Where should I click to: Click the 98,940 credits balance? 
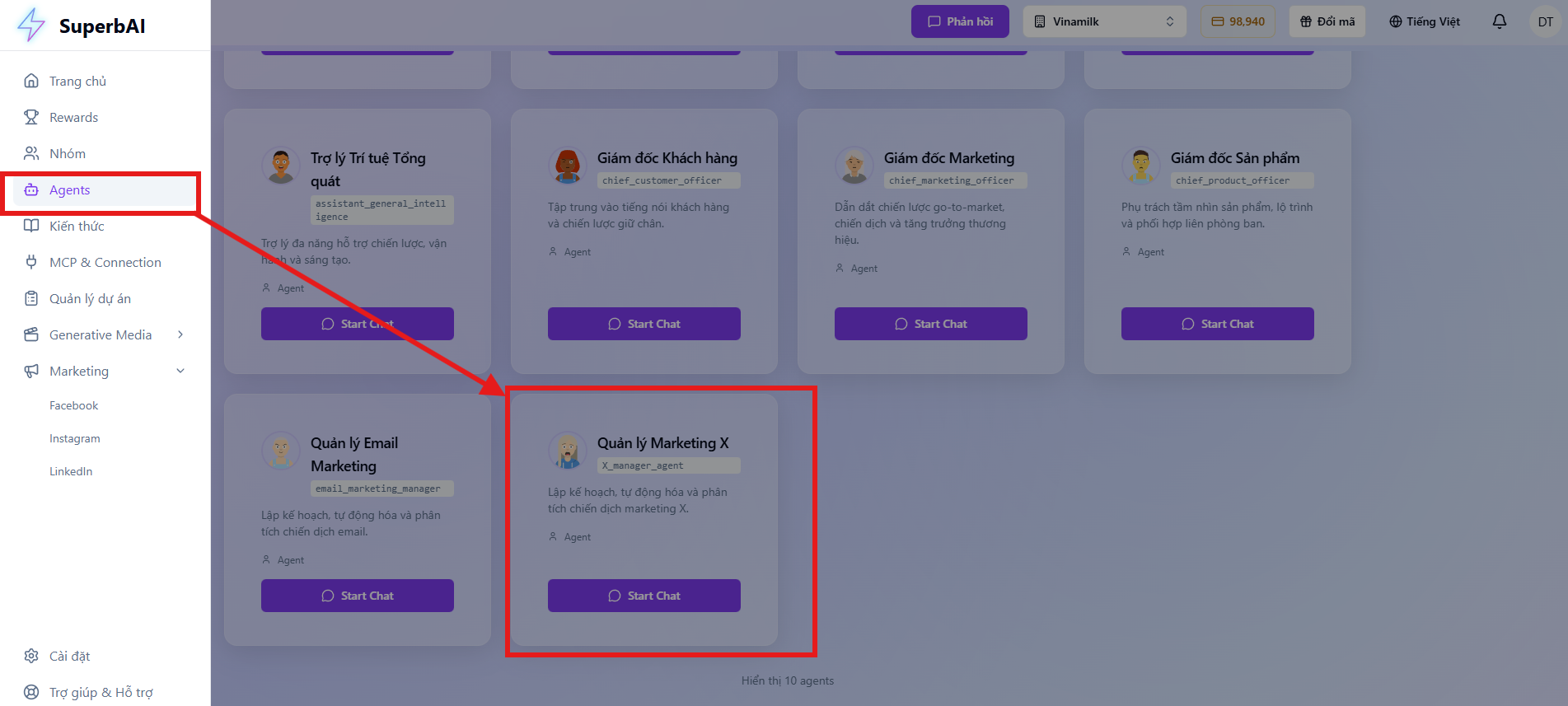1238,21
